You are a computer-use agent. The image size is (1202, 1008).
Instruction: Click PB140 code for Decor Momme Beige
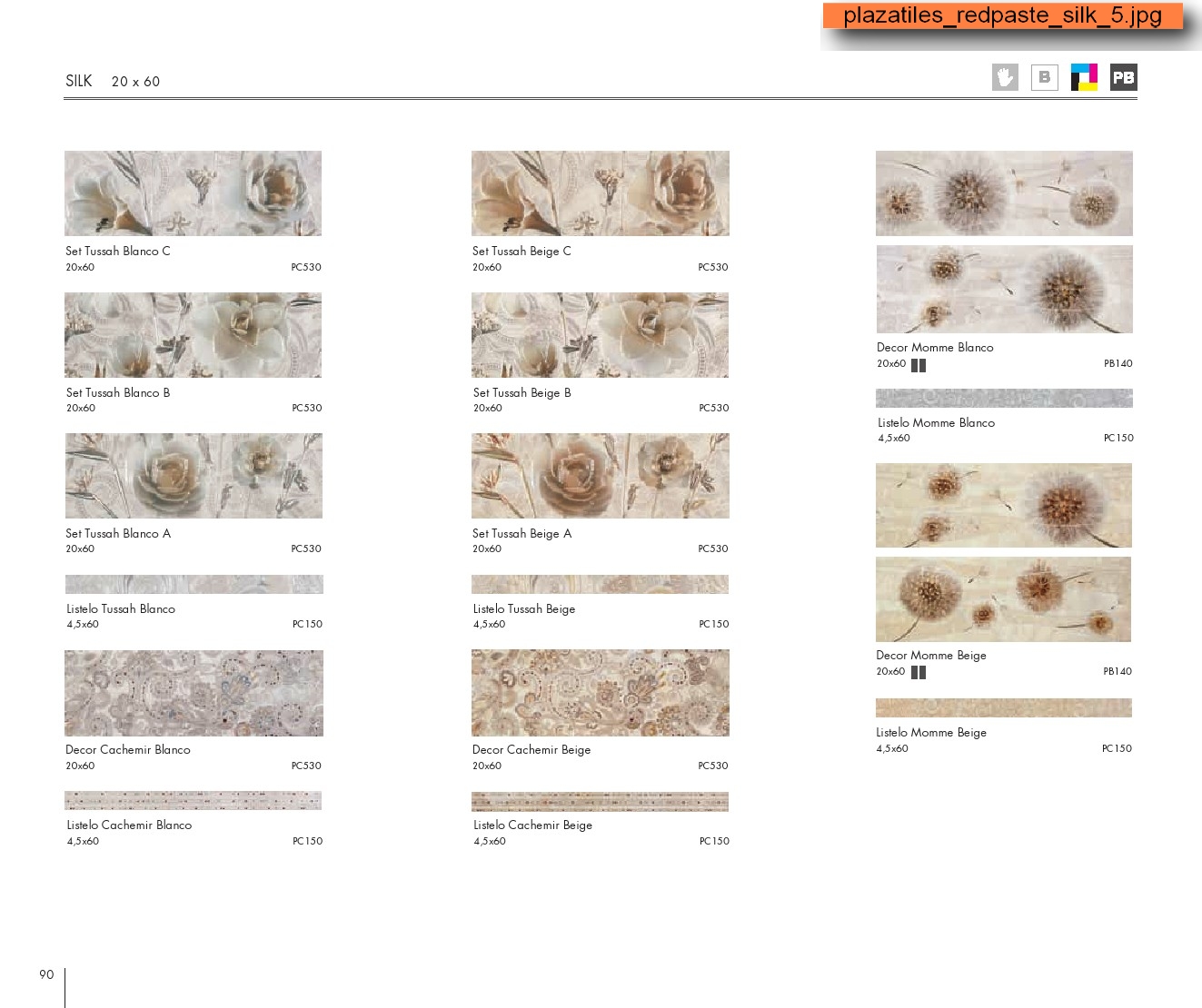coord(1118,672)
